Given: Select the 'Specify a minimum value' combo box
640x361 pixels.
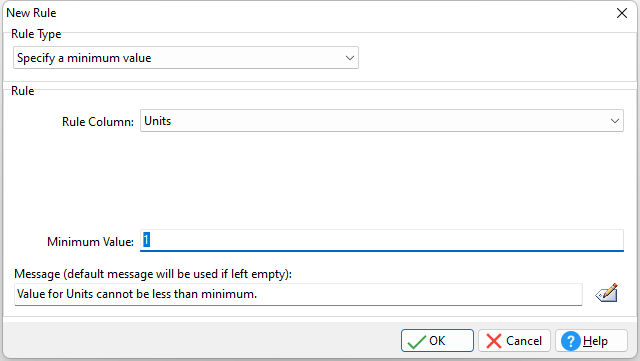Looking at the screenshot, I should coord(186,58).
